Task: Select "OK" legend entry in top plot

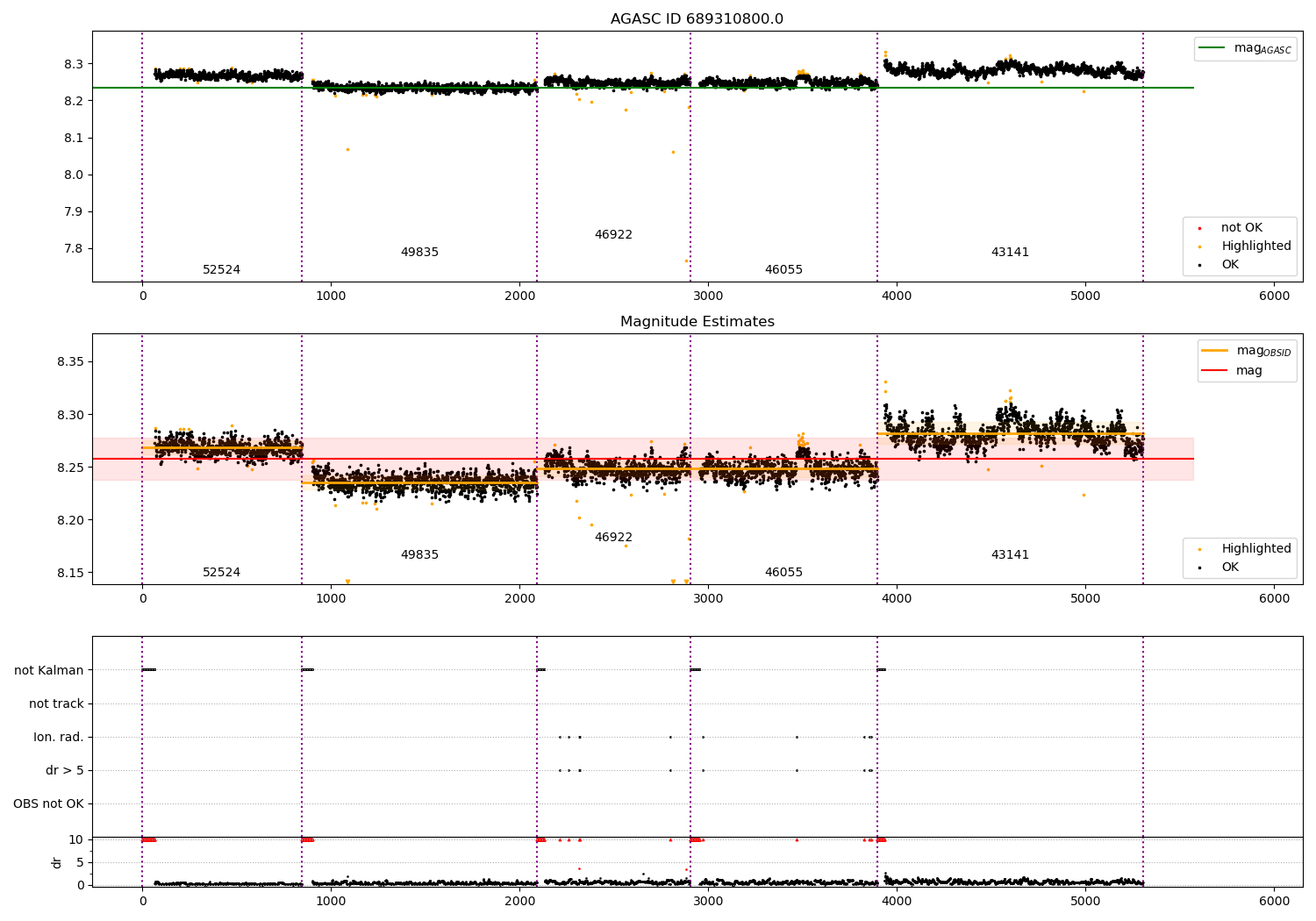Action: pyautogui.click(x=1219, y=265)
